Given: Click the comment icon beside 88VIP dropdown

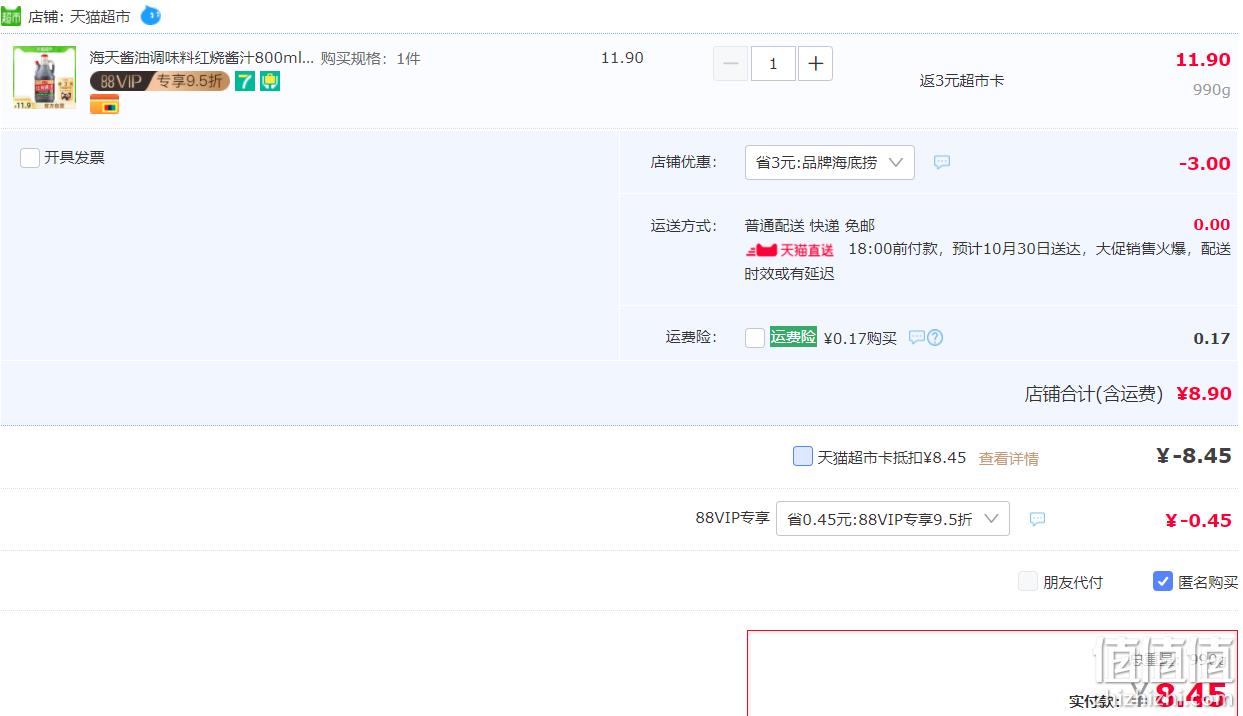Looking at the screenshot, I should click(x=1038, y=519).
